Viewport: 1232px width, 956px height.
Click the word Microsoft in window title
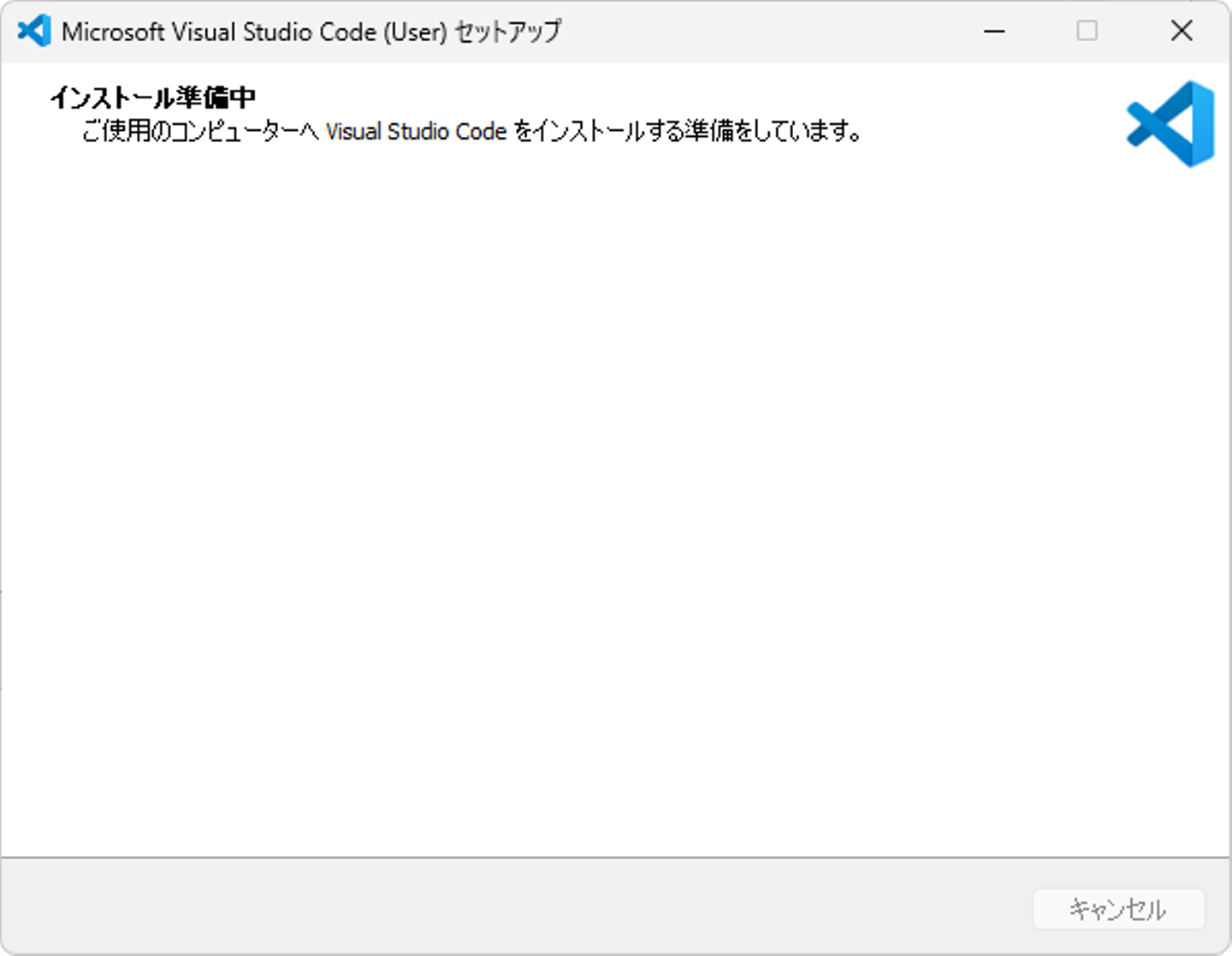113,32
